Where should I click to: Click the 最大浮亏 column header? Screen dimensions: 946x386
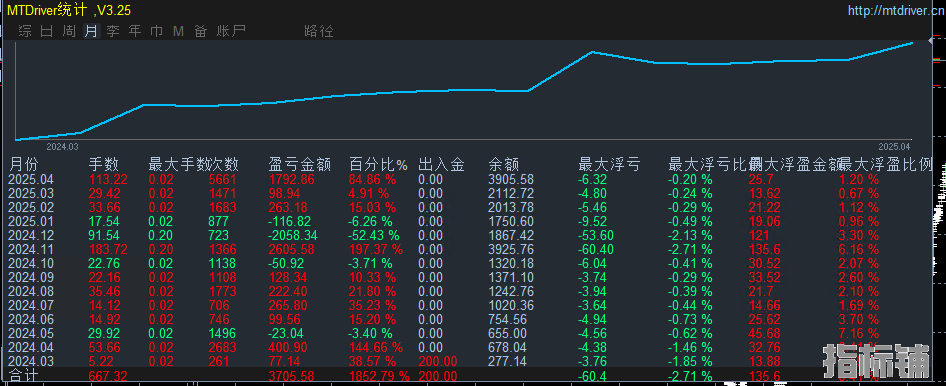(x=609, y=165)
